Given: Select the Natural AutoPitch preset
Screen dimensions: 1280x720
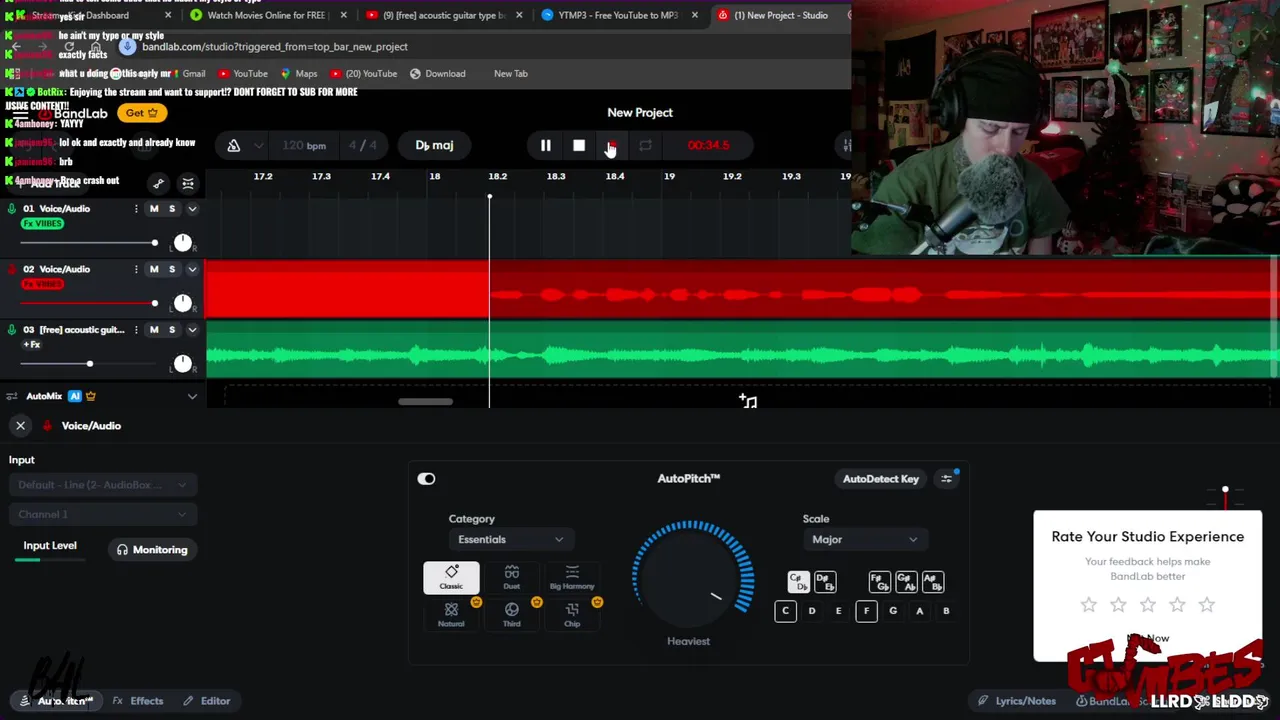Looking at the screenshot, I should (x=451, y=615).
